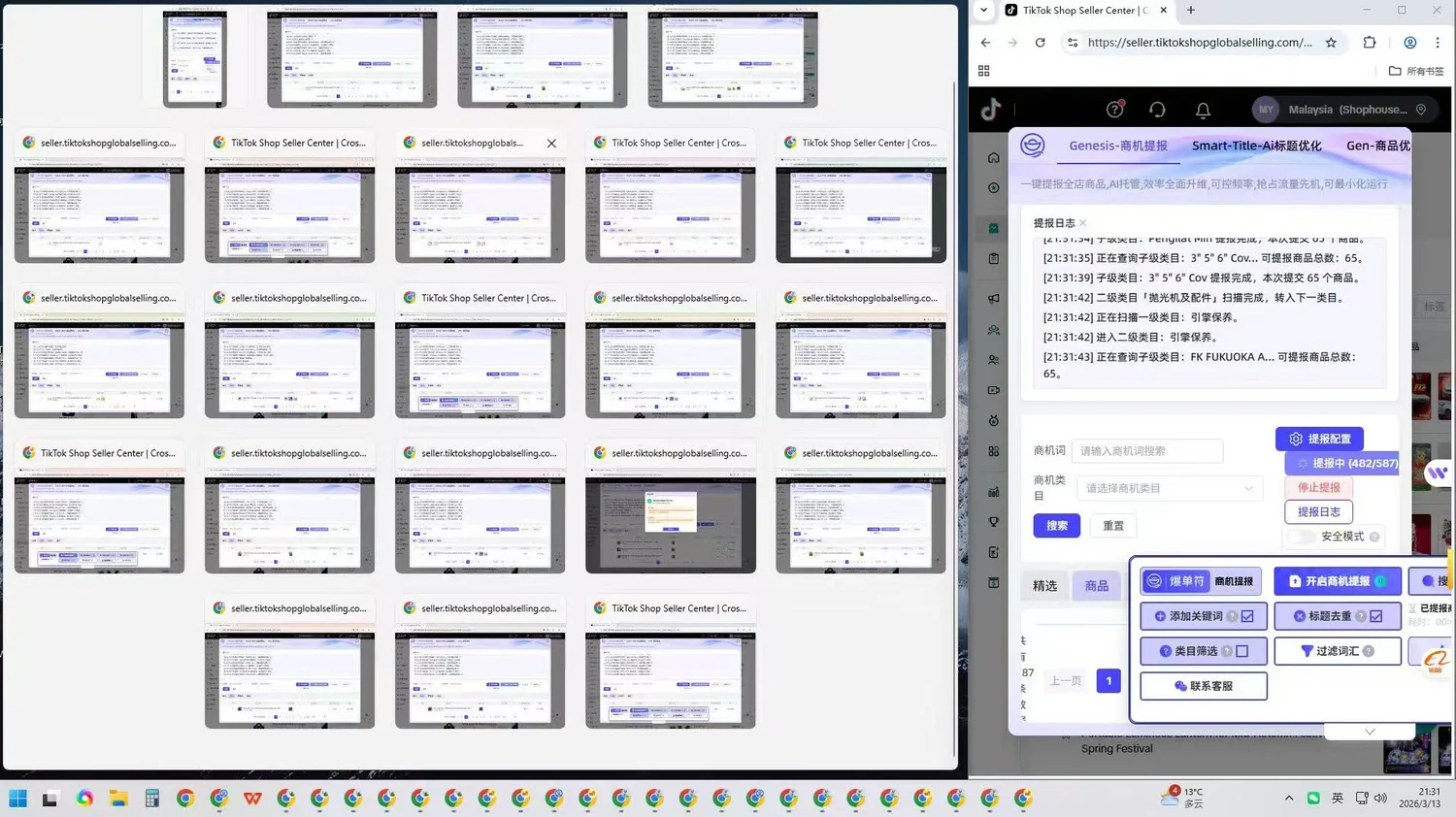Screen dimensions: 1456x817
Task: Go back with browser back arrow
Action: [985, 43]
